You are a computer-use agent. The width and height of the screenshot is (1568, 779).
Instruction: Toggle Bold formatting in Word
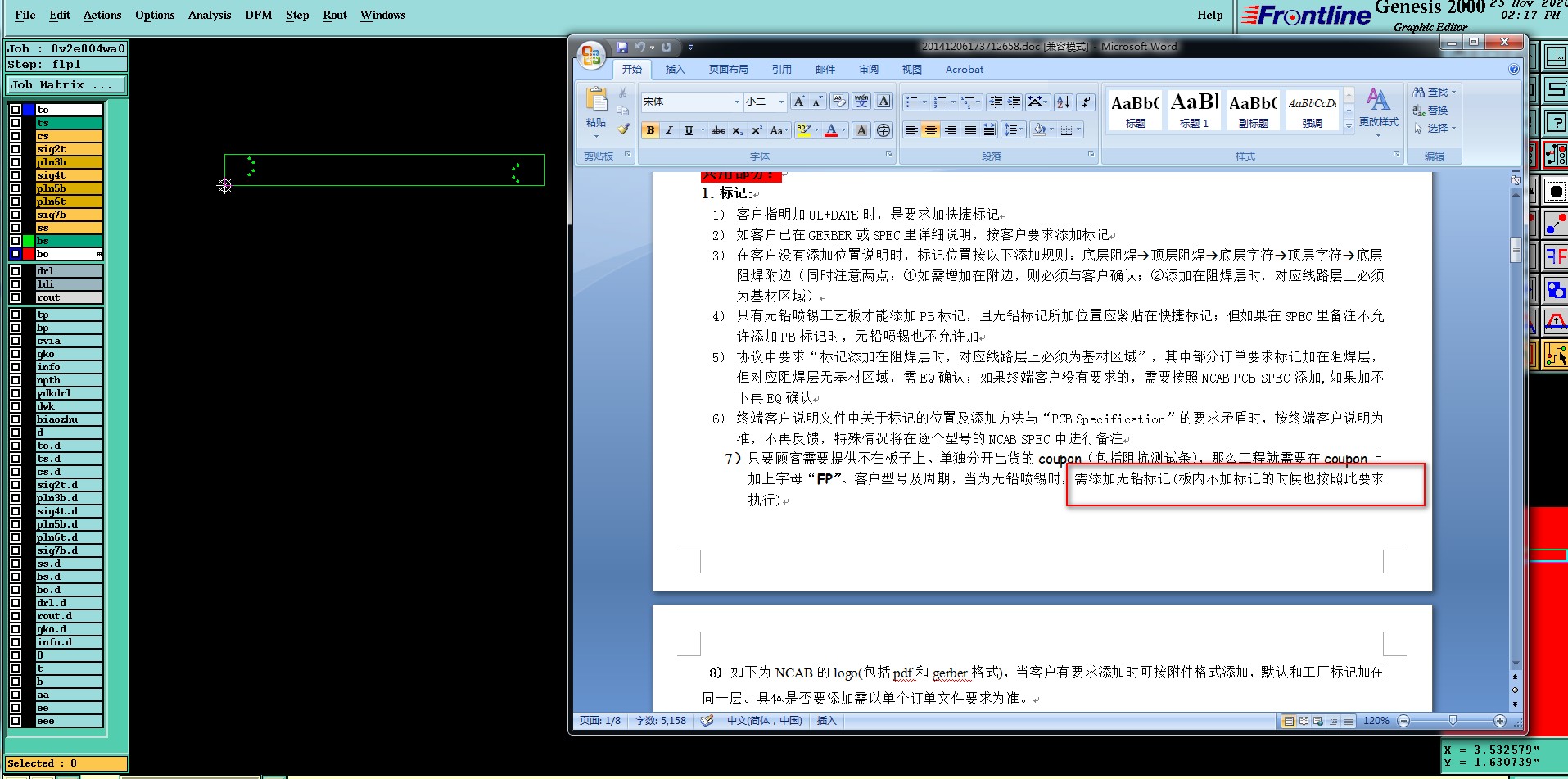click(650, 130)
